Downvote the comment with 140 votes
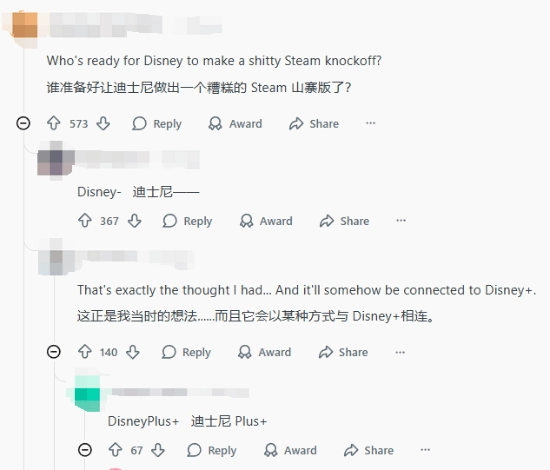The width and height of the screenshot is (550, 470). pos(133,352)
